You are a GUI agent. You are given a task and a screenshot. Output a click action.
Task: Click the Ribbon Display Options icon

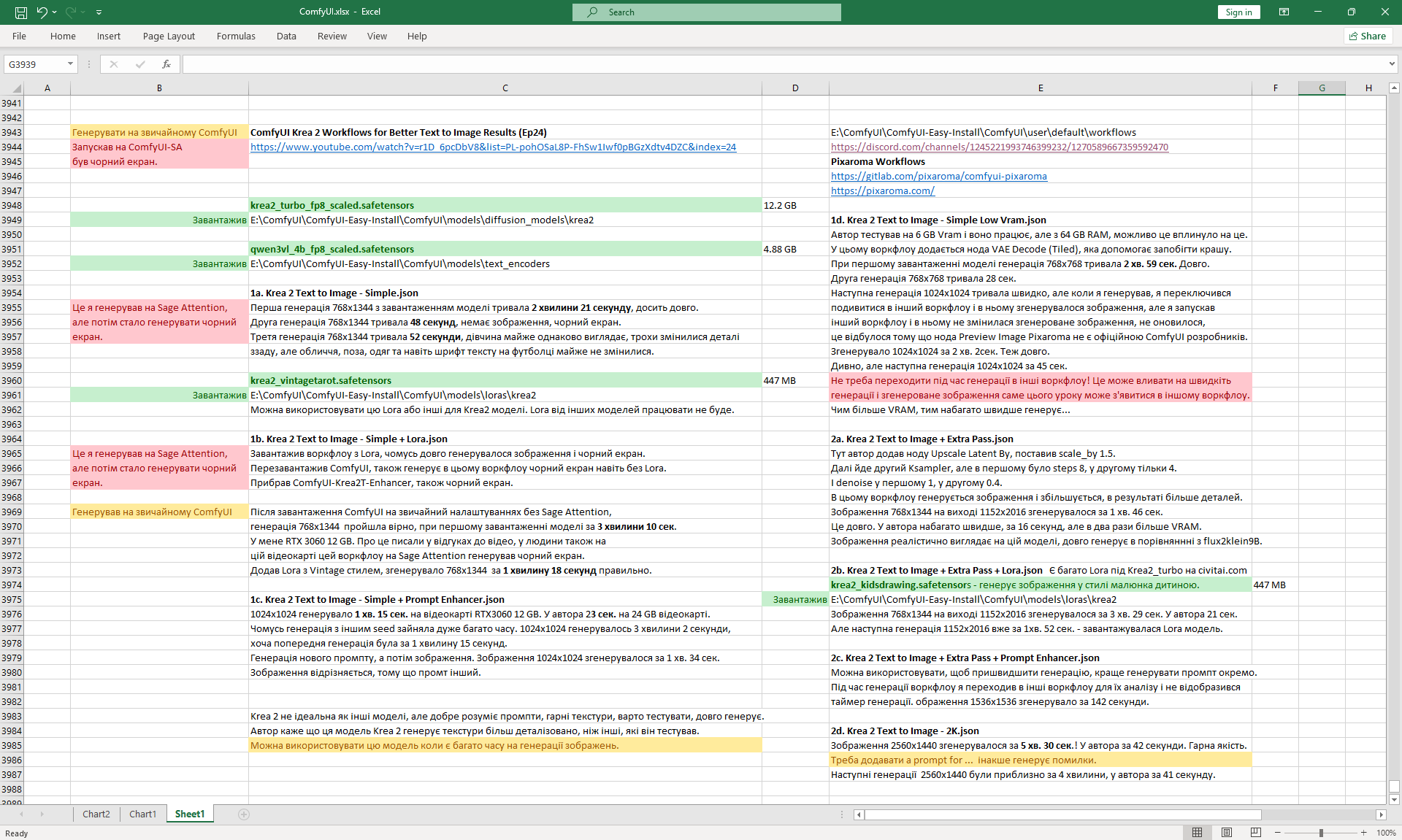[x=1284, y=12]
